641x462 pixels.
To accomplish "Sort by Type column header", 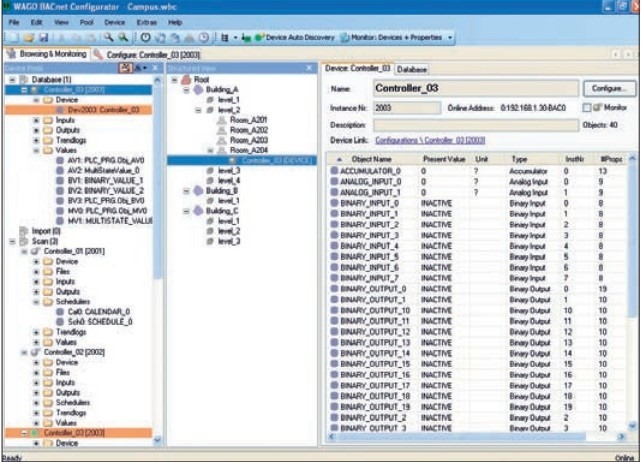I will click(520, 159).
